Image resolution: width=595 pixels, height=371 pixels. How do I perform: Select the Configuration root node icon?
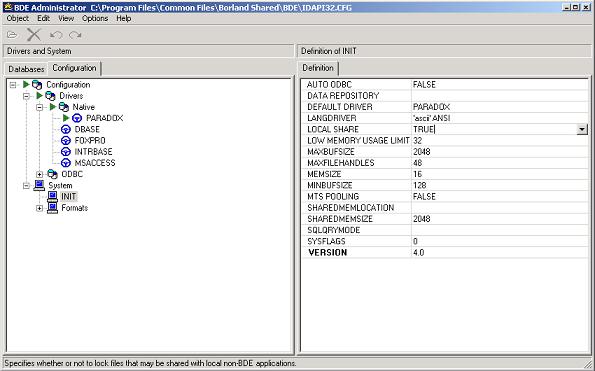coord(37,85)
